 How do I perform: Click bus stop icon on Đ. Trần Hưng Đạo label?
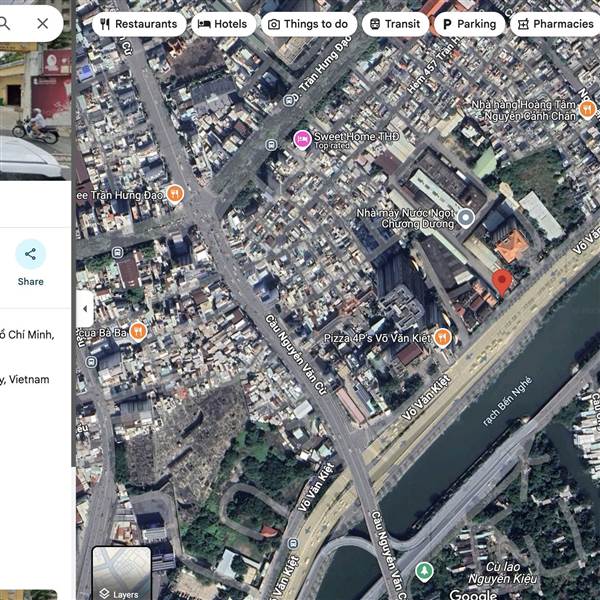289,101
